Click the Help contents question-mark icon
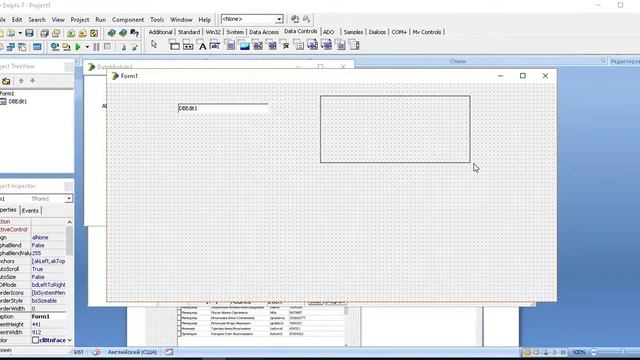 pos(134,33)
